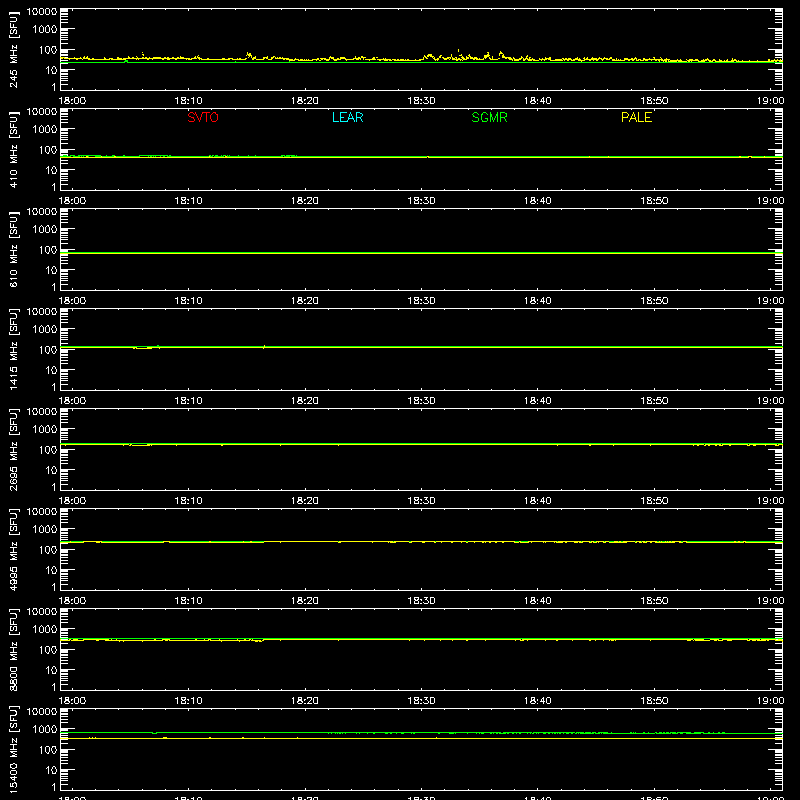
Task: Click 18:50 under the 4995 MHz panel
Action: coord(654,601)
